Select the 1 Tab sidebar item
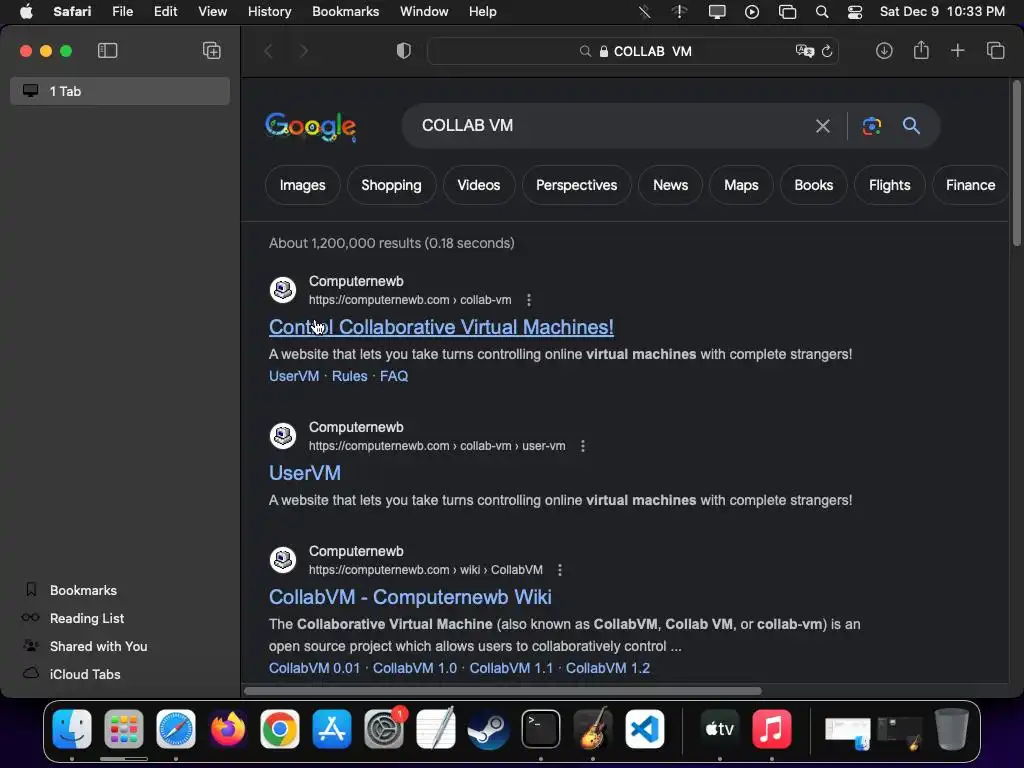 120,91
